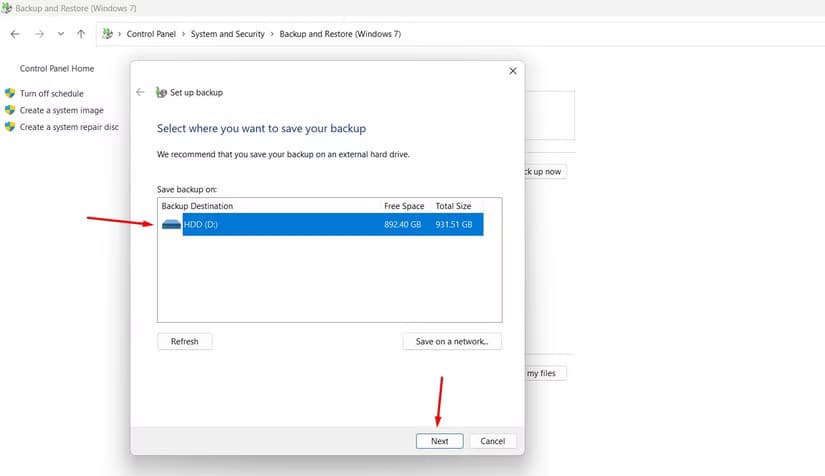825x476 pixels.
Task: Open Create a system image
Action: tap(62, 110)
